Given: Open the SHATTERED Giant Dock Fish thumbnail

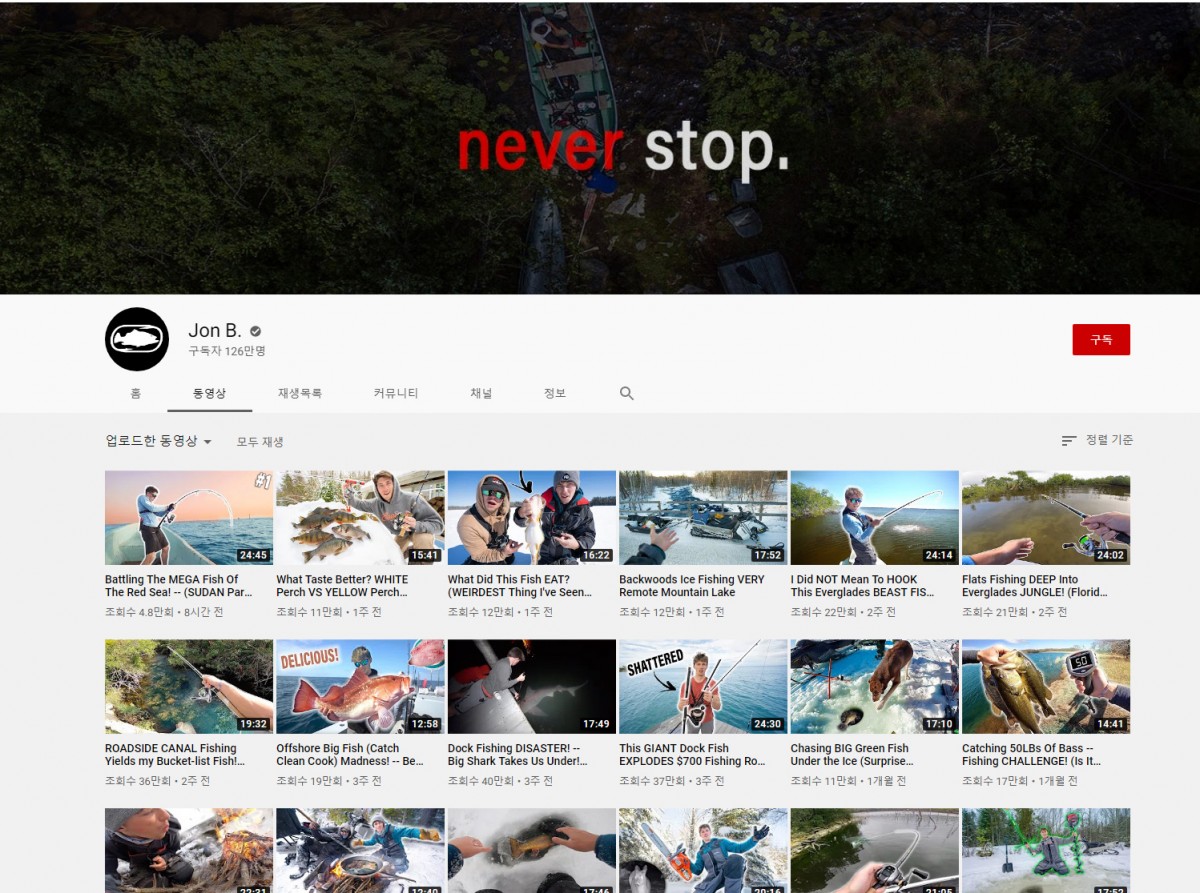Looking at the screenshot, I should tap(703, 687).
